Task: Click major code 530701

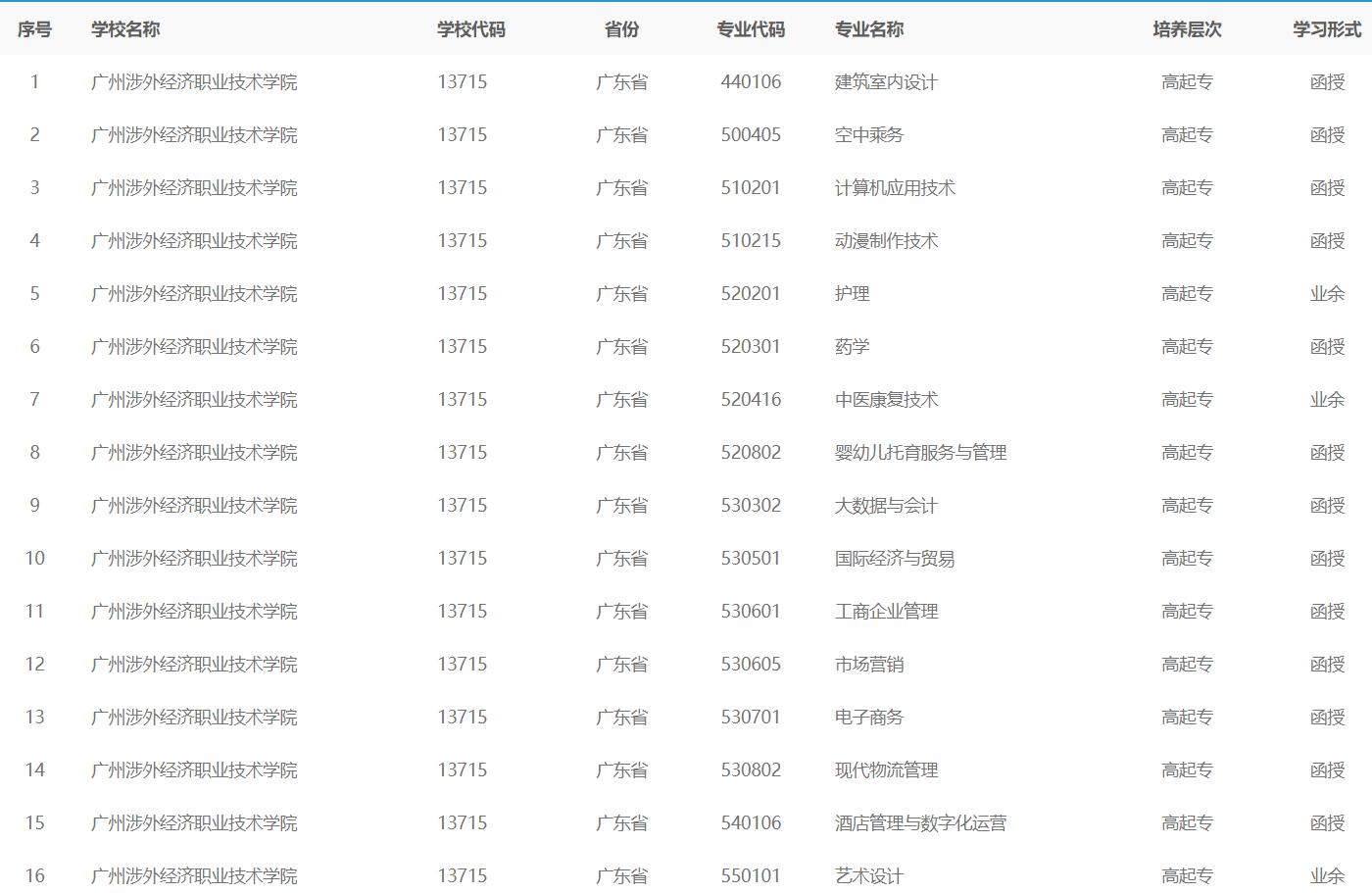Action: pyautogui.click(x=751, y=718)
